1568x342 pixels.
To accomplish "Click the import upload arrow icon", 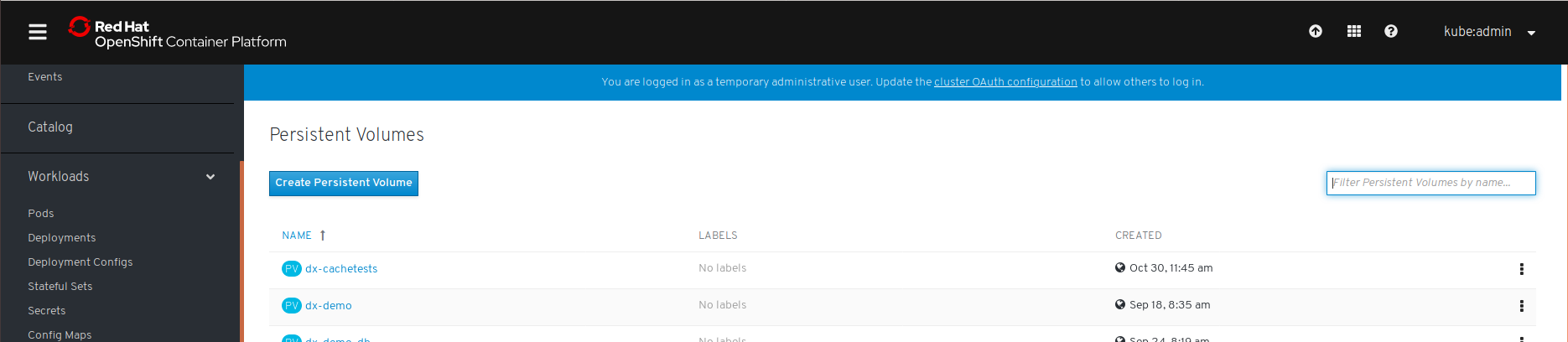I will click(1315, 32).
